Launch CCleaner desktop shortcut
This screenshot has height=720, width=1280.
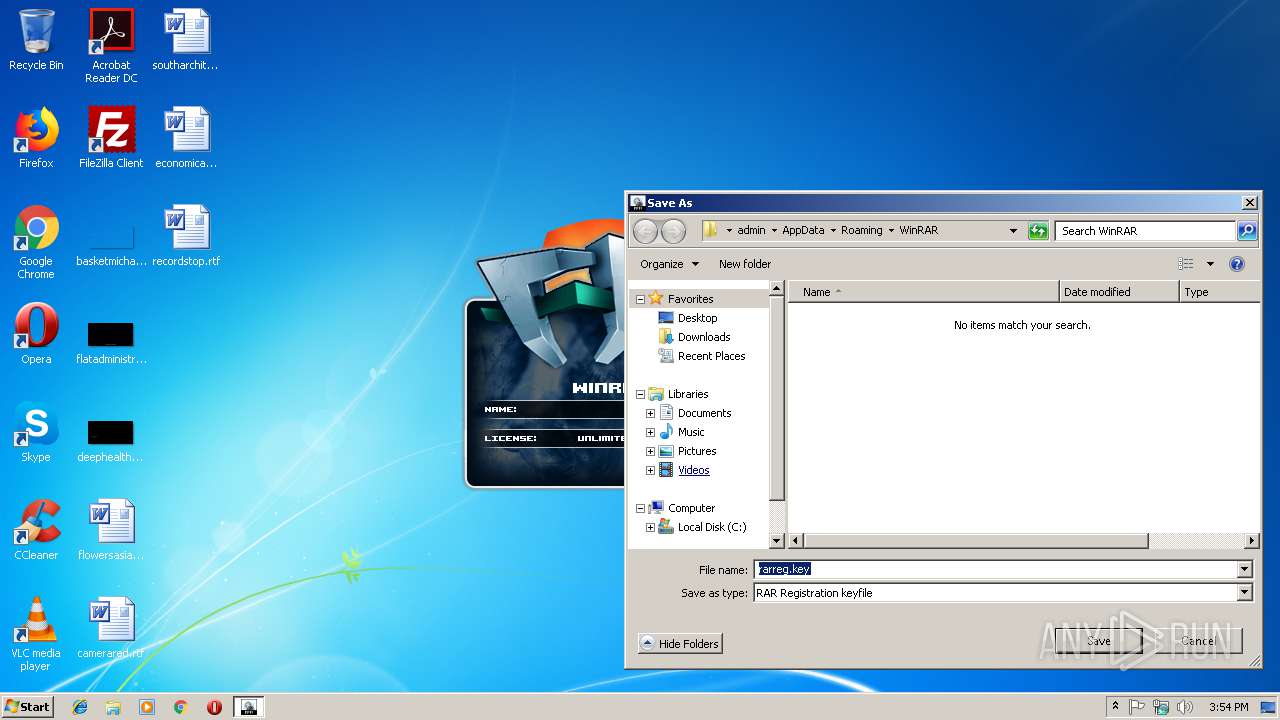pyautogui.click(x=36, y=530)
